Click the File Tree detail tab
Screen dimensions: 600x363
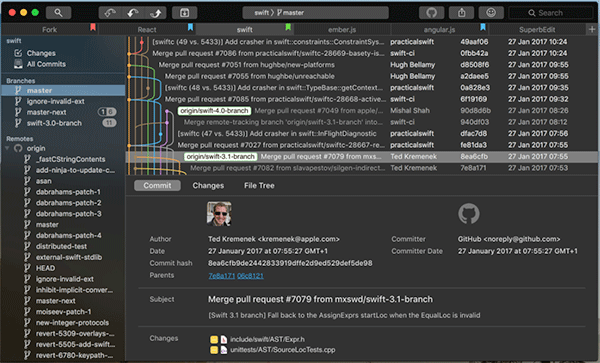coord(259,186)
